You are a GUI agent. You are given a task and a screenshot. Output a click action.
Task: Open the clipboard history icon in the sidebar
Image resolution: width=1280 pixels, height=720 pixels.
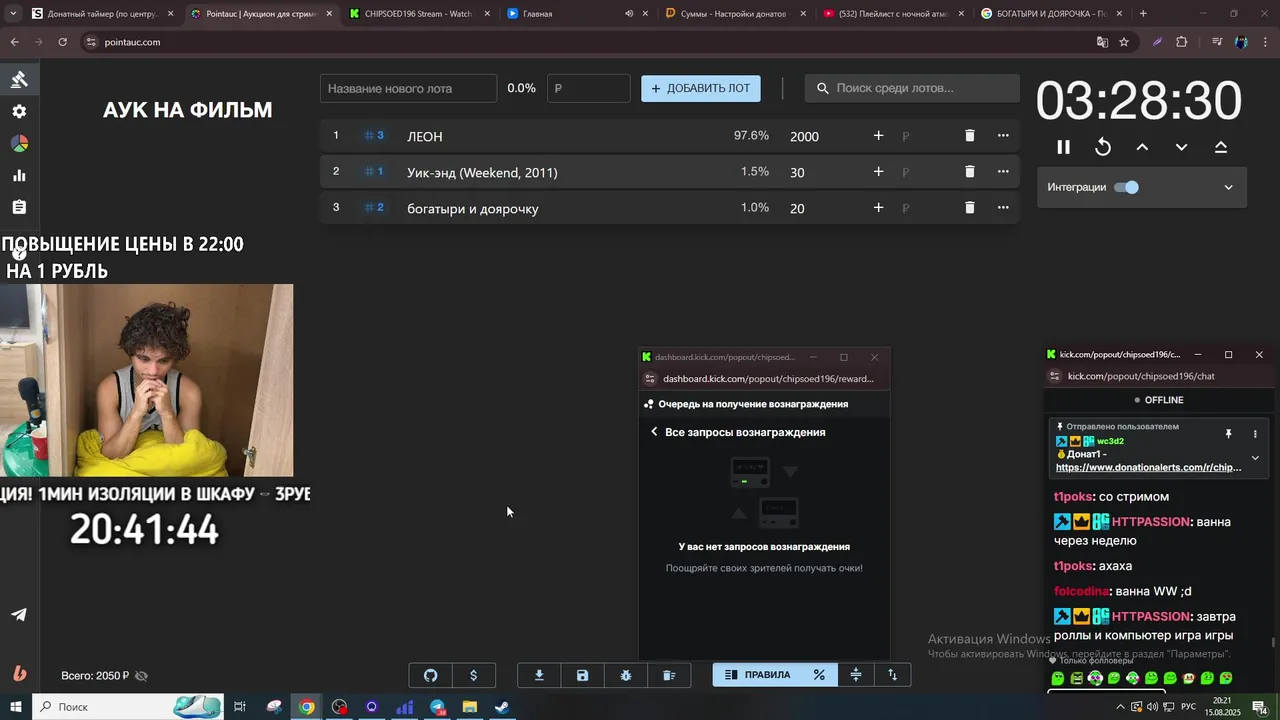(19, 208)
